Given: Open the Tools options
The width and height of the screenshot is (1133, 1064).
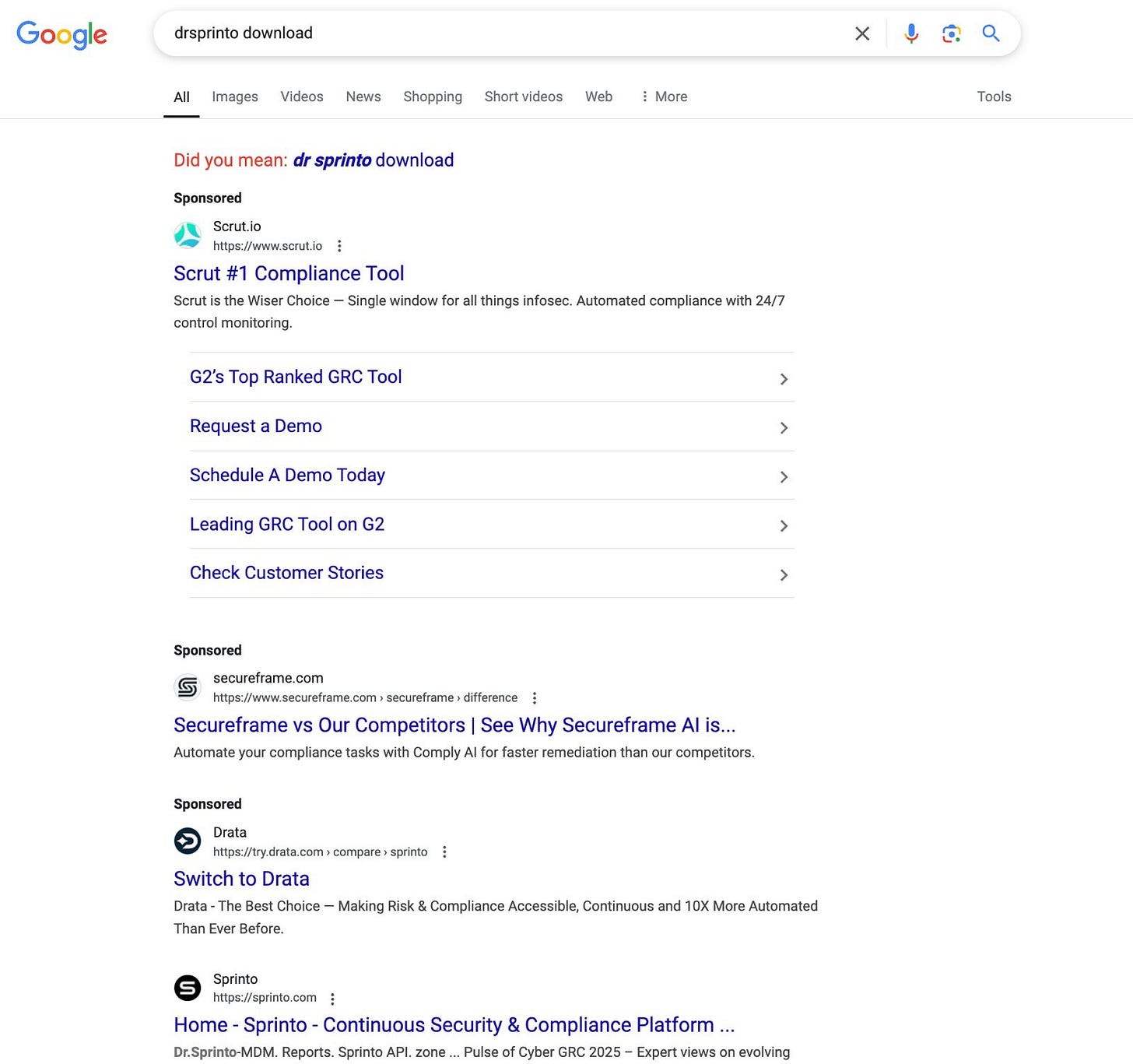Looking at the screenshot, I should pyautogui.click(x=994, y=97).
